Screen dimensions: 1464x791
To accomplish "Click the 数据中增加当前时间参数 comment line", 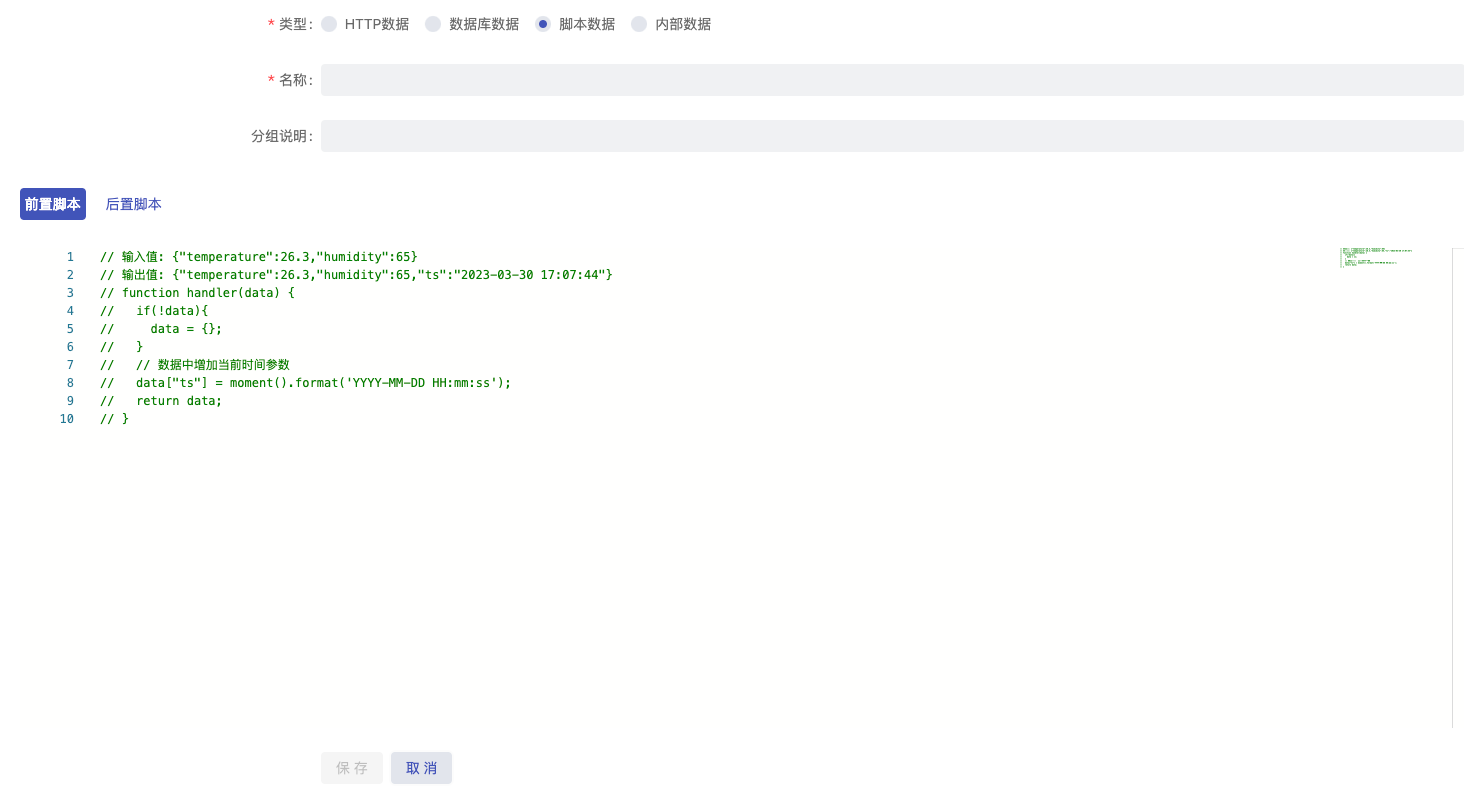I will [195, 365].
